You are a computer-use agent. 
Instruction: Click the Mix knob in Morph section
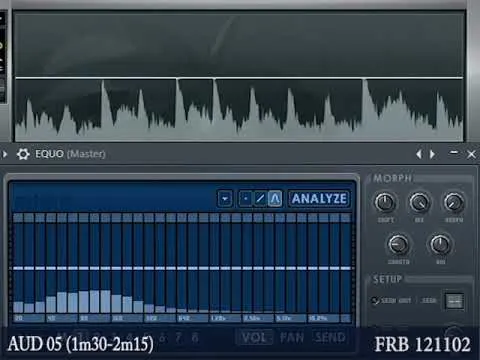(419, 202)
